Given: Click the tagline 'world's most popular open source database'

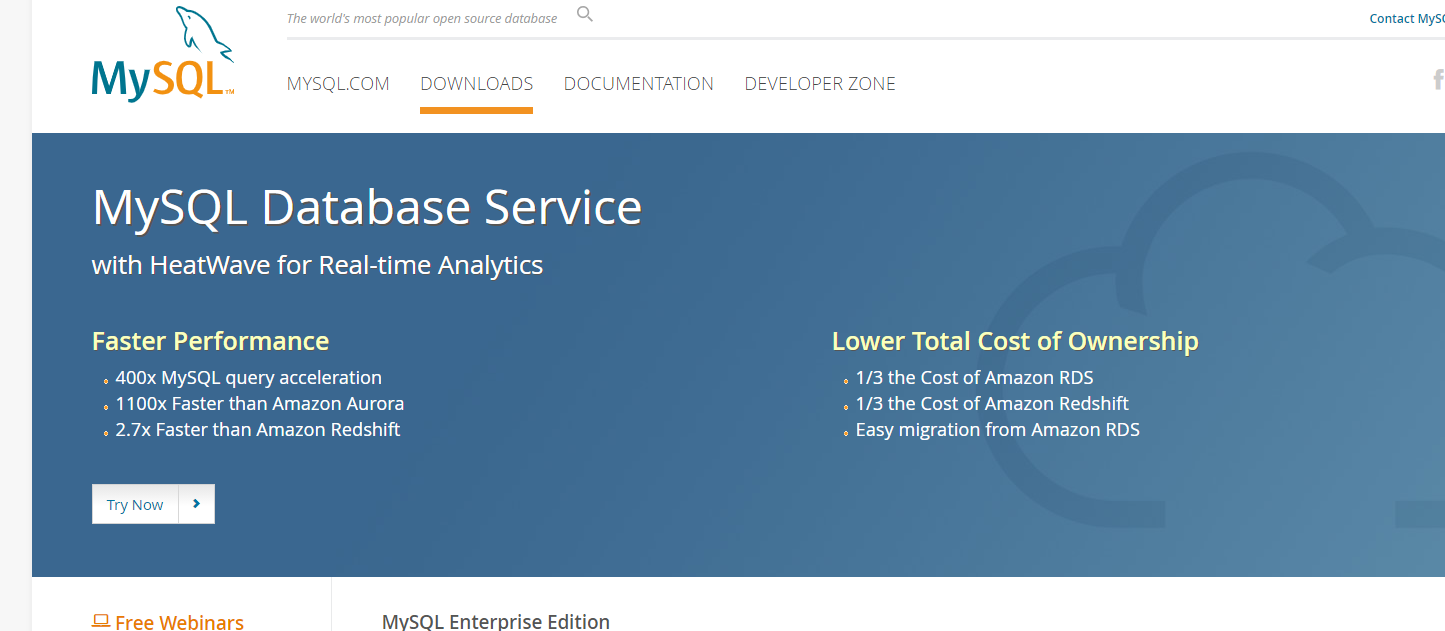Looking at the screenshot, I should 435,18.
